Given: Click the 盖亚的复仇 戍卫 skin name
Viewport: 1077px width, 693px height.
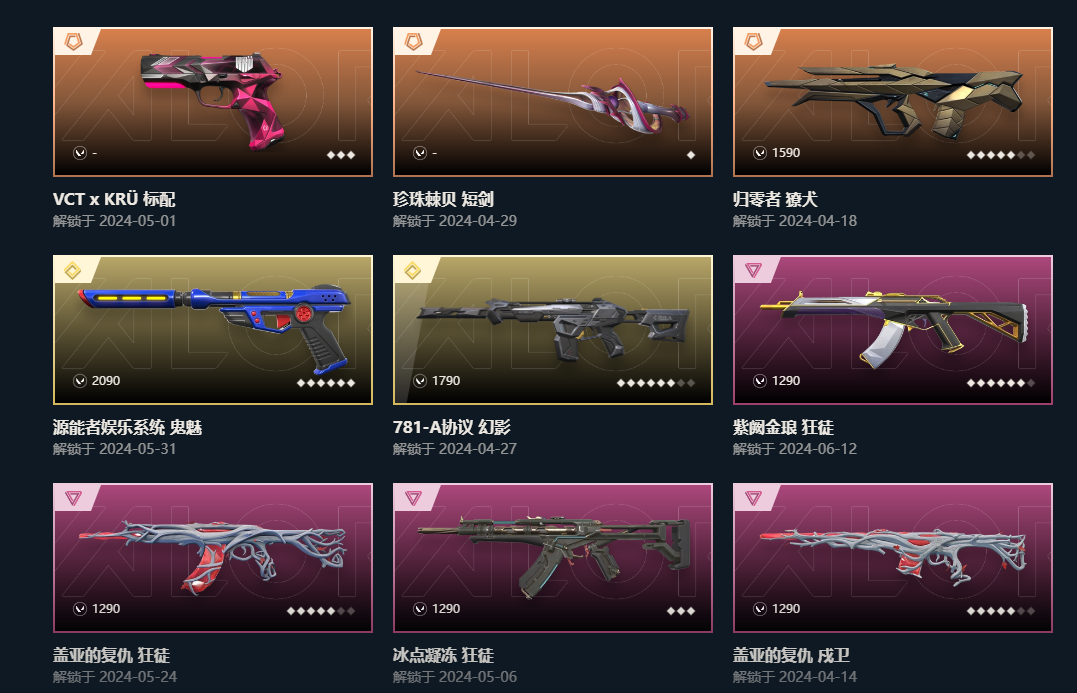Looking at the screenshot, I should pyautogui.click(x=791, y=655).
